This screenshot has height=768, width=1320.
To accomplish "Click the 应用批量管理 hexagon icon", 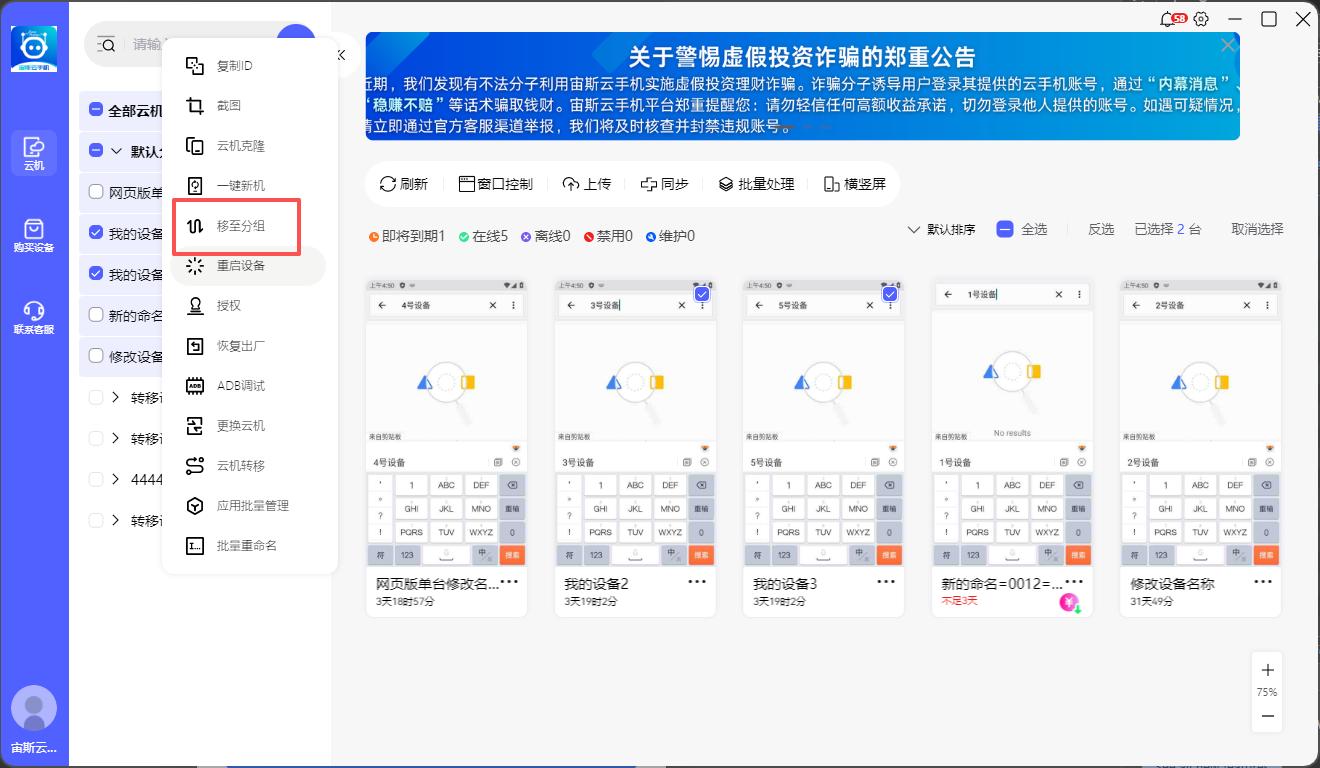I will click(195, 506).
